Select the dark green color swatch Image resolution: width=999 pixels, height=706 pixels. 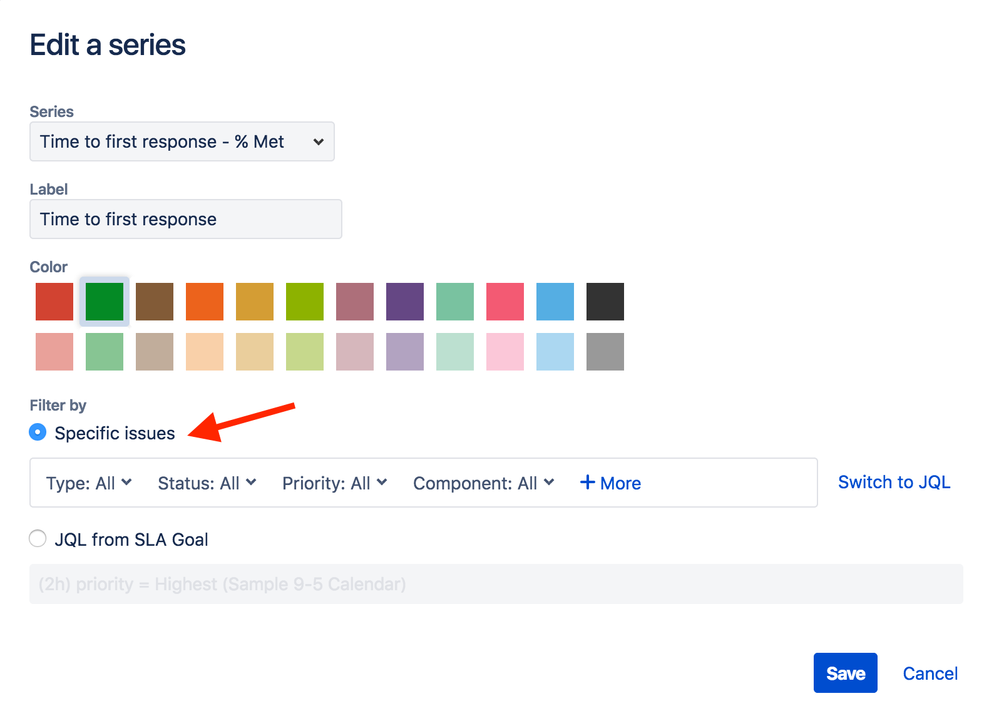click(104, 301)
